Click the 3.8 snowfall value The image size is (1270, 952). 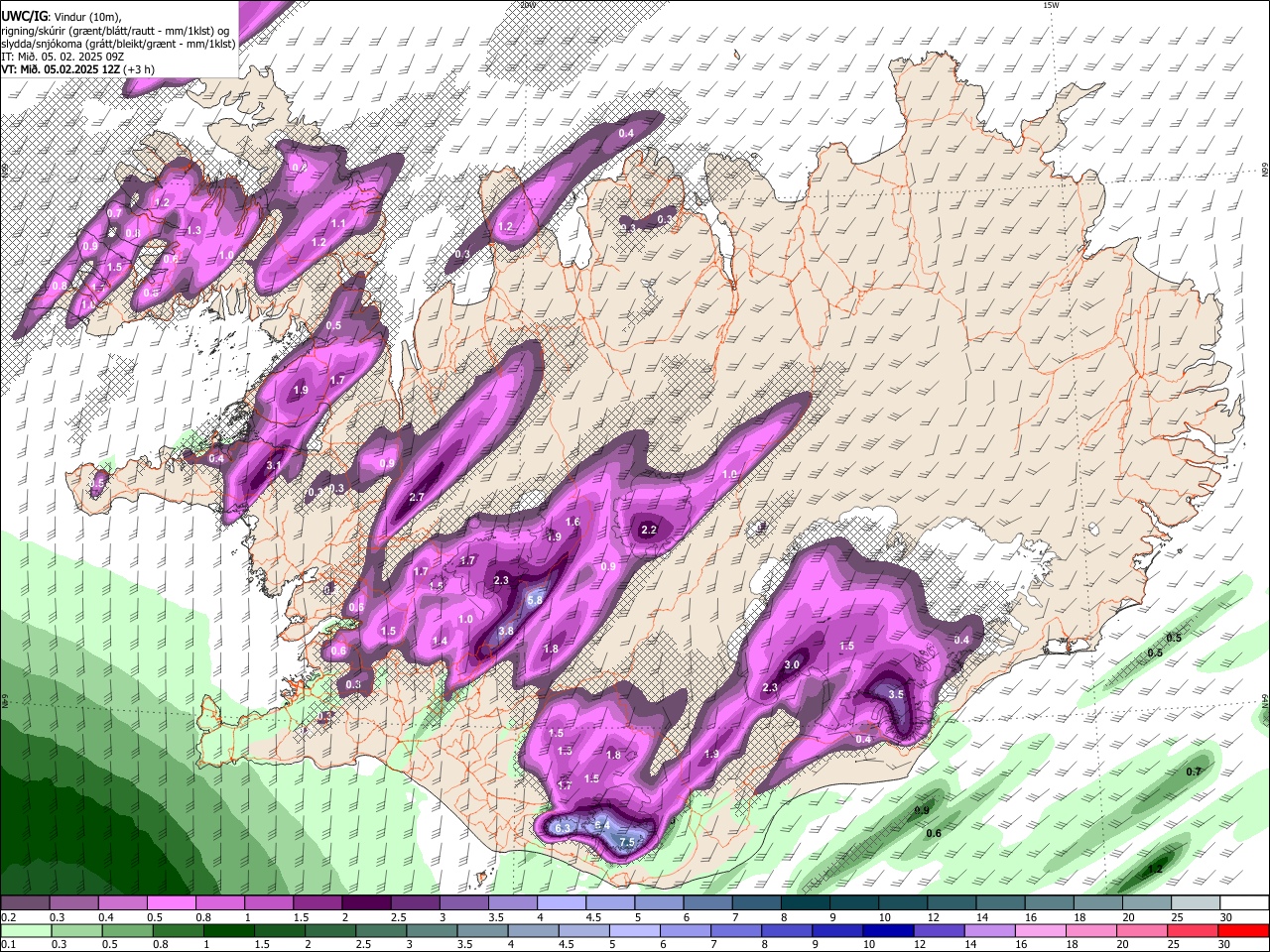[x=506, y=632]
